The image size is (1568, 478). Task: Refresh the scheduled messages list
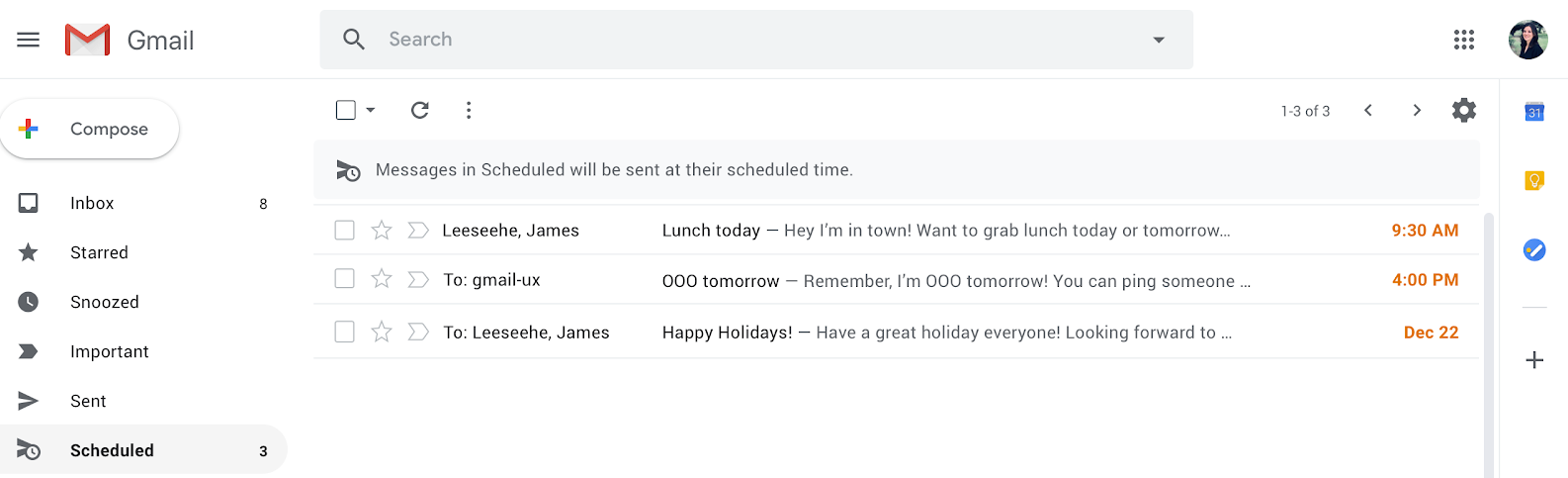click(x=420, y=110)
